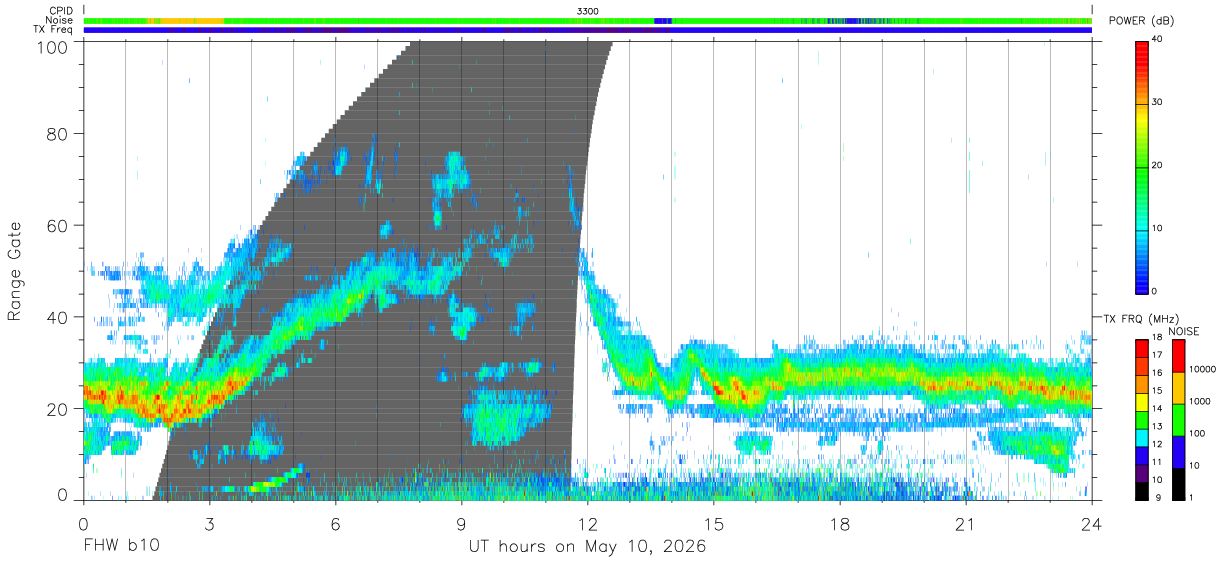1228x567 pixels.
Task: Click the NOISE legend title
Action: click(1182, 331)
